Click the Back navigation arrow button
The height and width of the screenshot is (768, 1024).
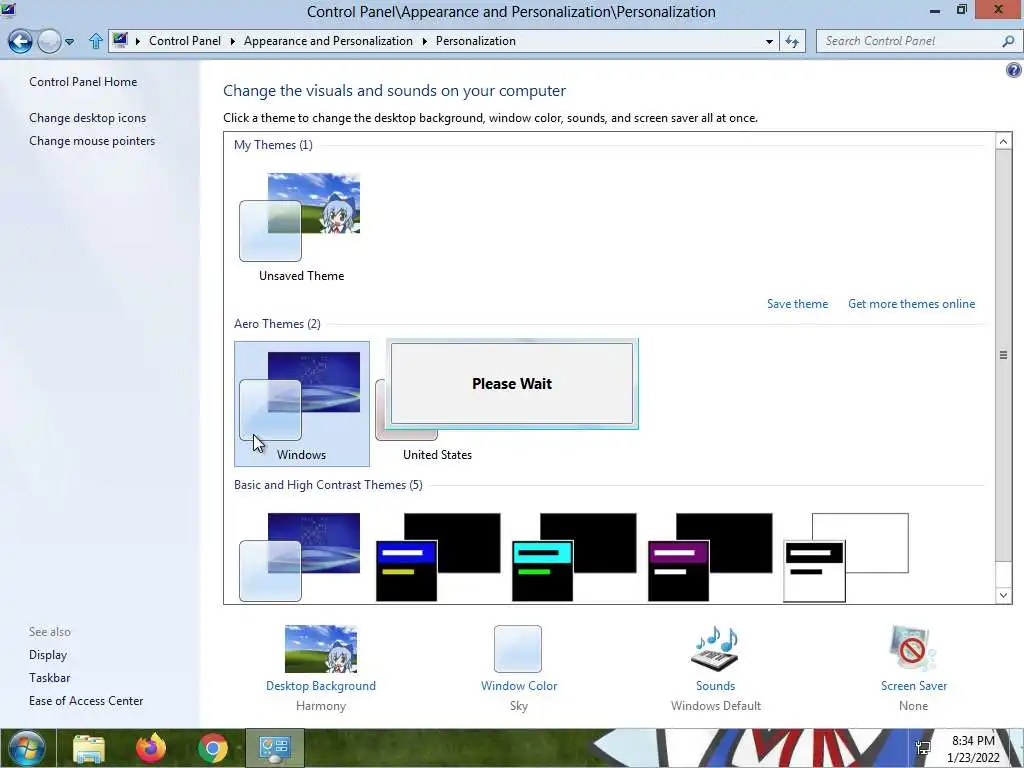coord(20,42)
